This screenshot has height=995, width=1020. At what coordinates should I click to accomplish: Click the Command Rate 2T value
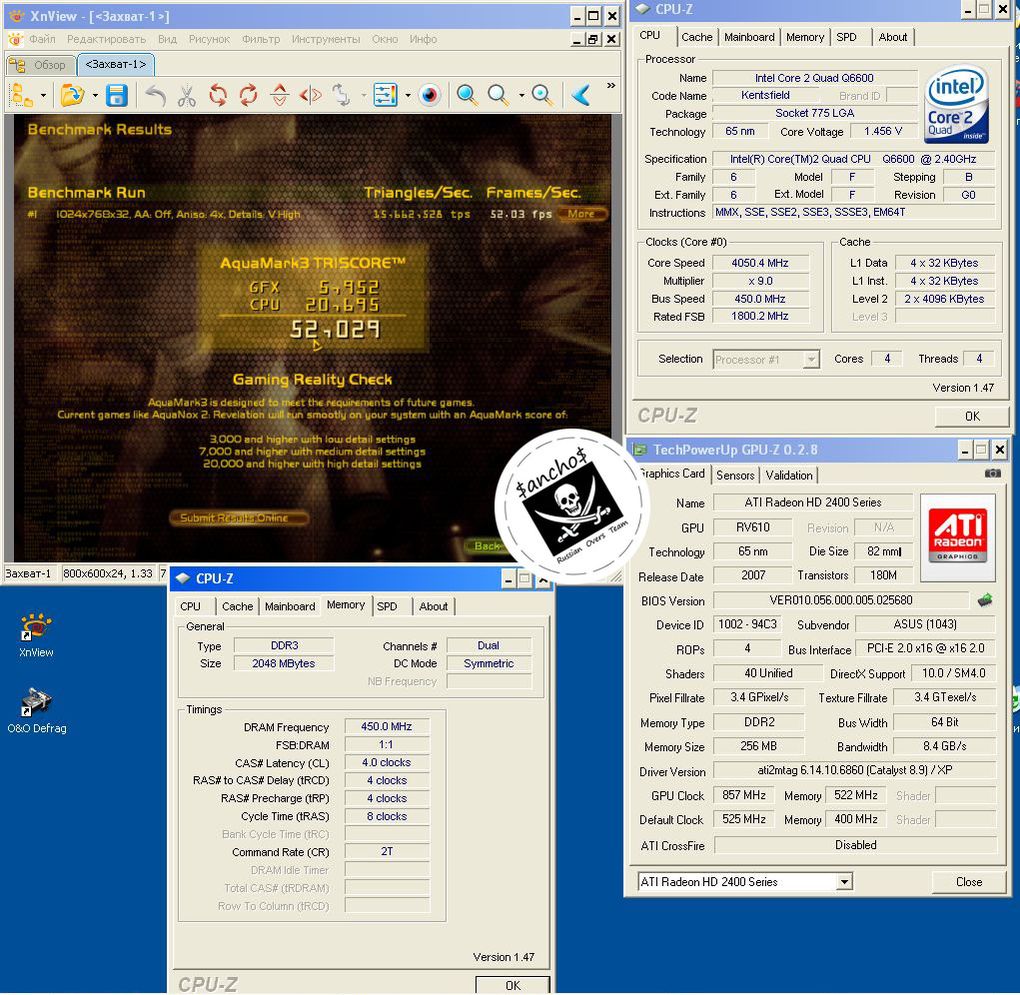(x=386, y=851)
